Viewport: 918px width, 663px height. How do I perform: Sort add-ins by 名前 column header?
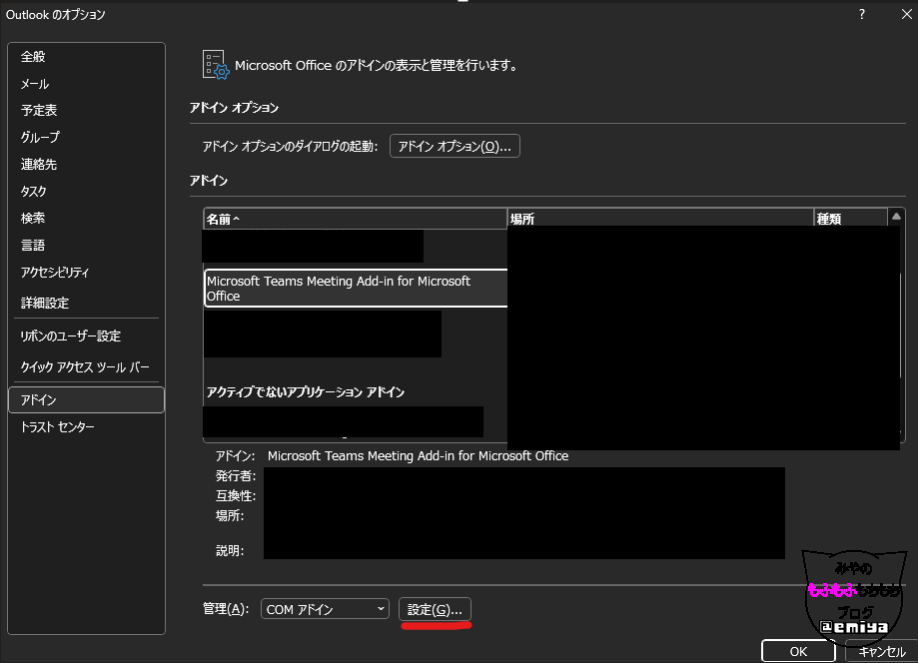click(355, 219)
